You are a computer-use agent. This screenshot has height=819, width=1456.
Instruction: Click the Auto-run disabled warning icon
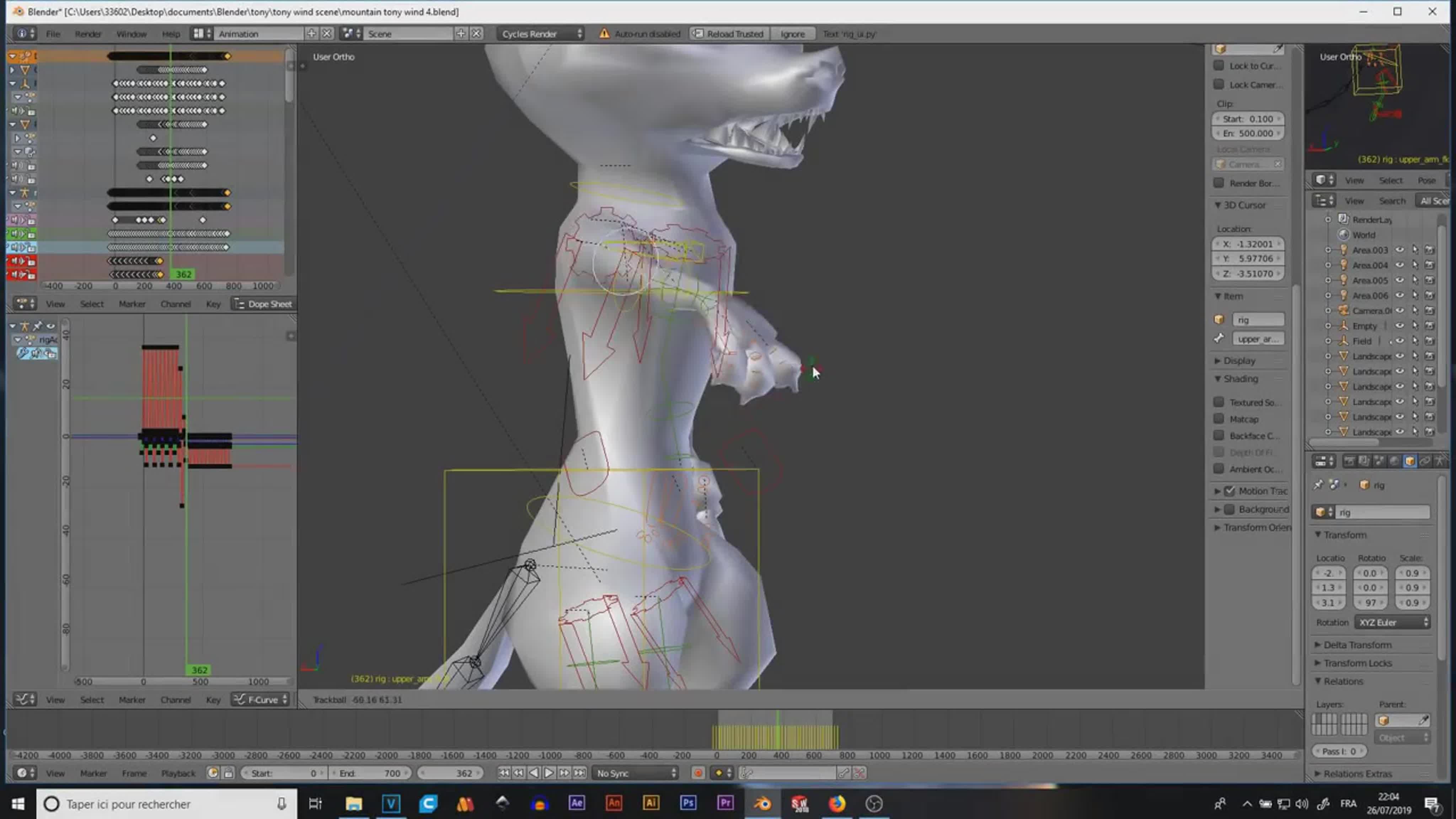click(x=604, y=34)
